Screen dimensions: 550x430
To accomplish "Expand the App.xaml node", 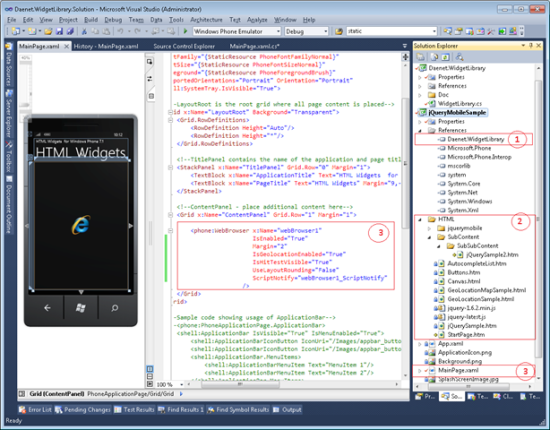I will (420, 344).
